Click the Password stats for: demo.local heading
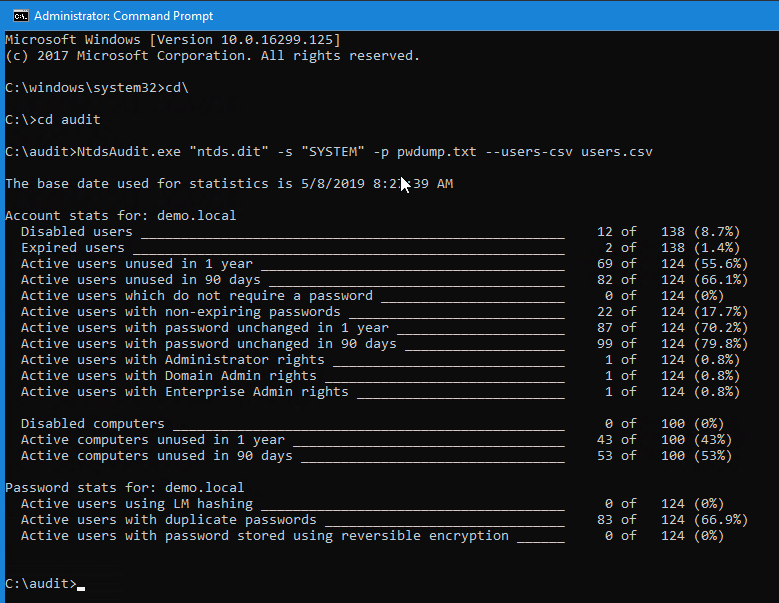 pos(125,488)
